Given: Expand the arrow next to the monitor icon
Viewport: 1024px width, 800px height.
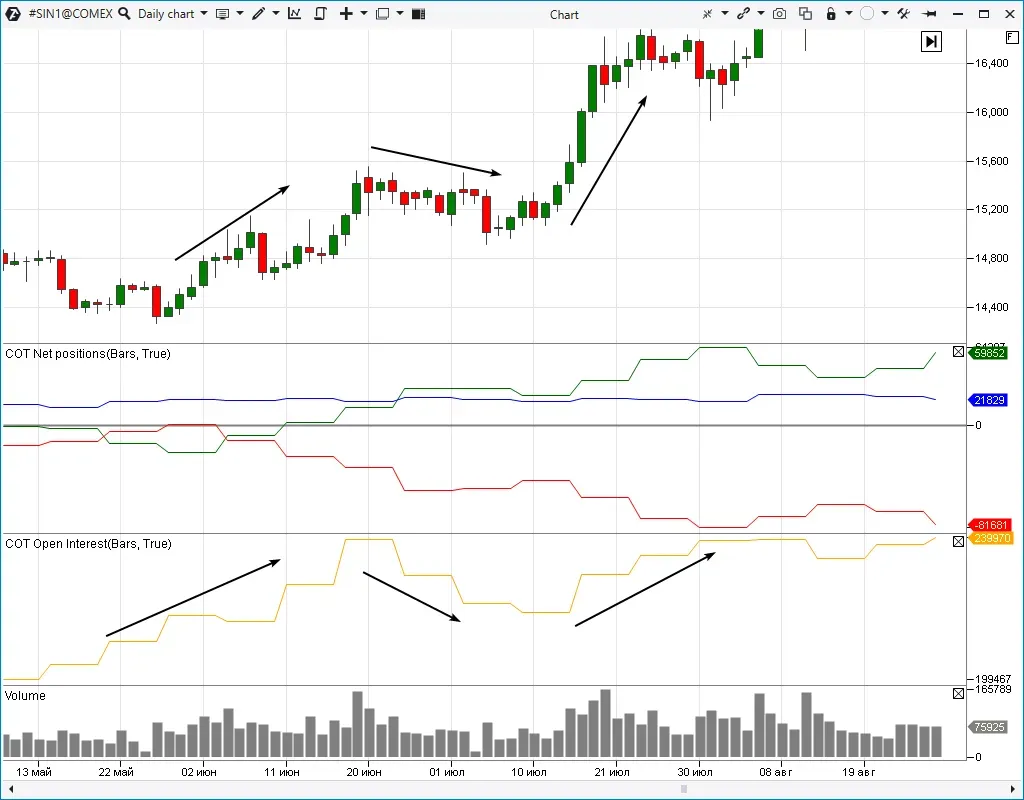Looking at the screenshot, I should [x=240, y=14].
